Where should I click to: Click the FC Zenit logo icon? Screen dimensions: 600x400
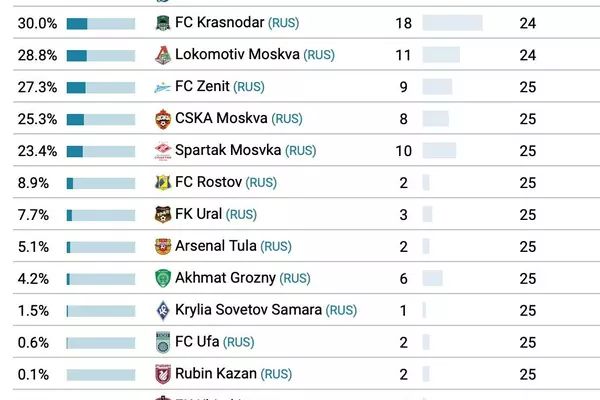click(163, 87)
